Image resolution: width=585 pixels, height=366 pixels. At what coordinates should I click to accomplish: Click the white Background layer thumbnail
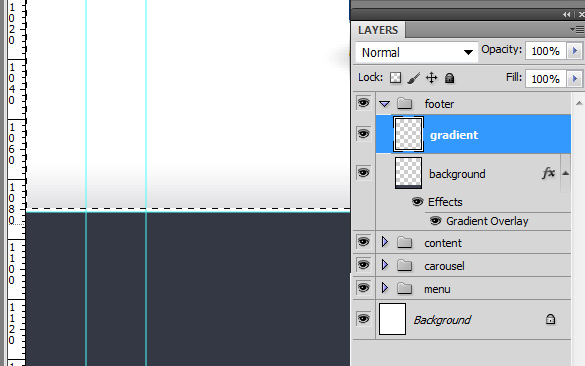pyautogui.click(x=392, y=319)
